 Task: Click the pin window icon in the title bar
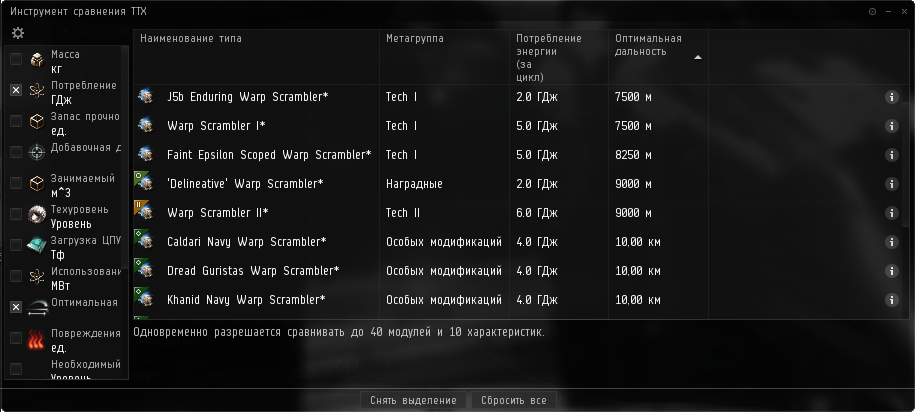(x=872, y=11)
